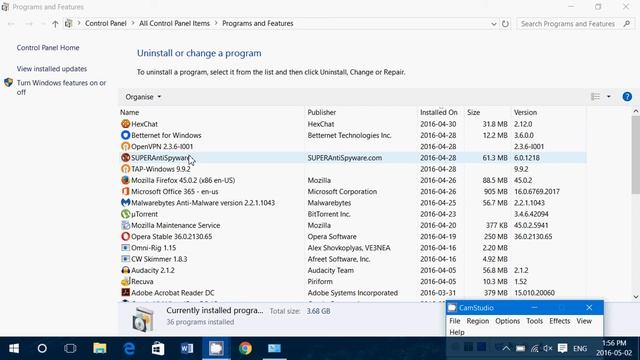Expand the chevron after Control Panel breadcrumb
The width and height of the screenshot is (640, 360).
pyautogui.click(x=133, y=23)
